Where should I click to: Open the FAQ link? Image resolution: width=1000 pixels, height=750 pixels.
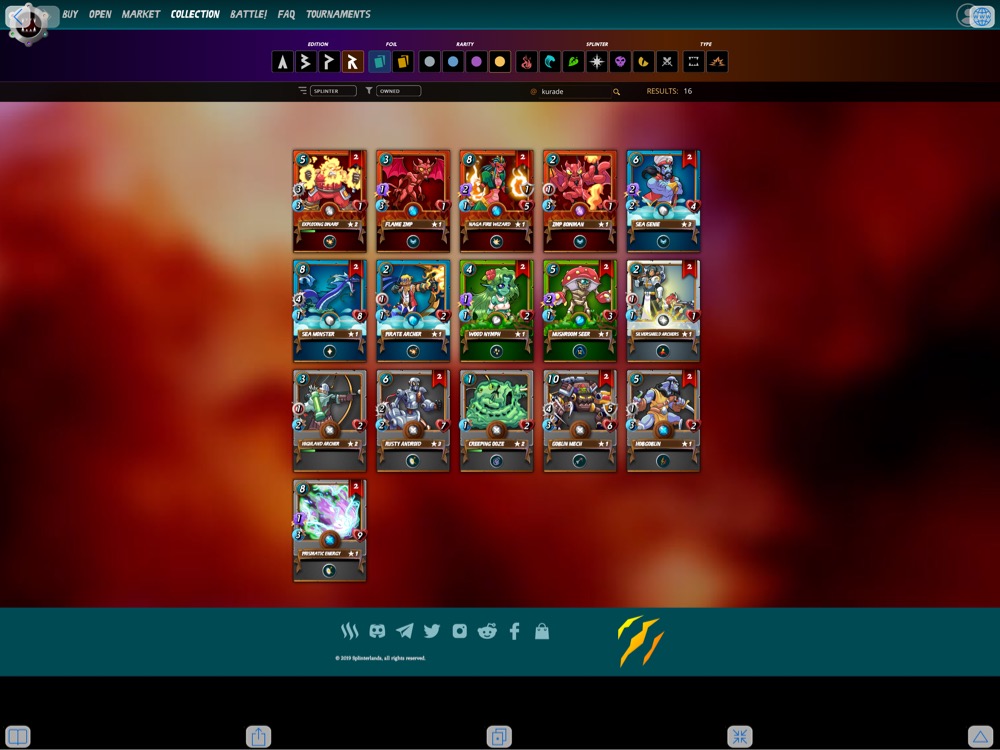(x=286, y=15)
